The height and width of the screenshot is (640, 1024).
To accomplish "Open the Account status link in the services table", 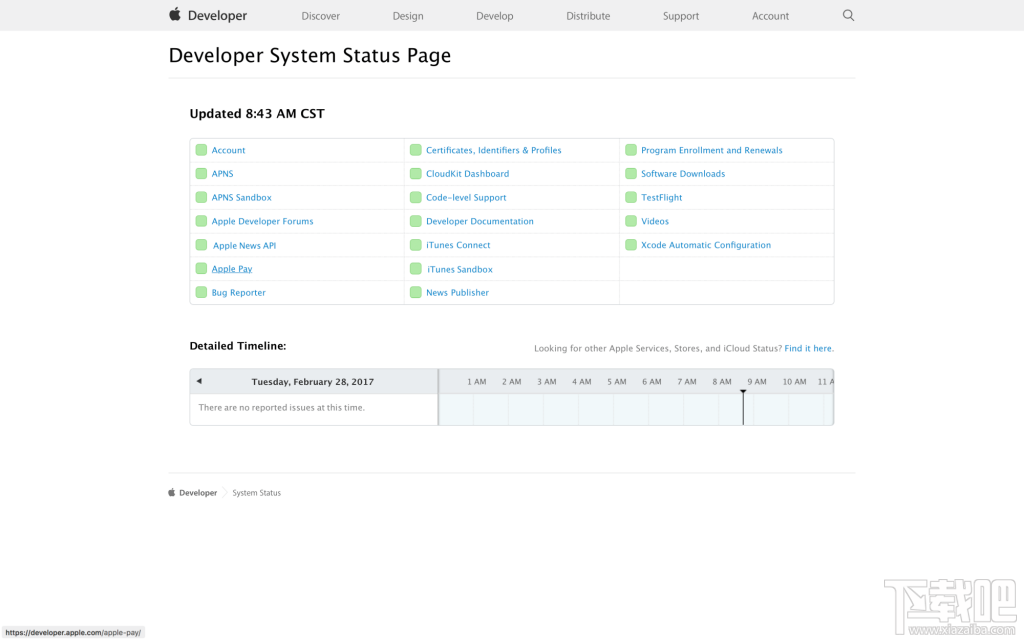I will pos(229,150).
